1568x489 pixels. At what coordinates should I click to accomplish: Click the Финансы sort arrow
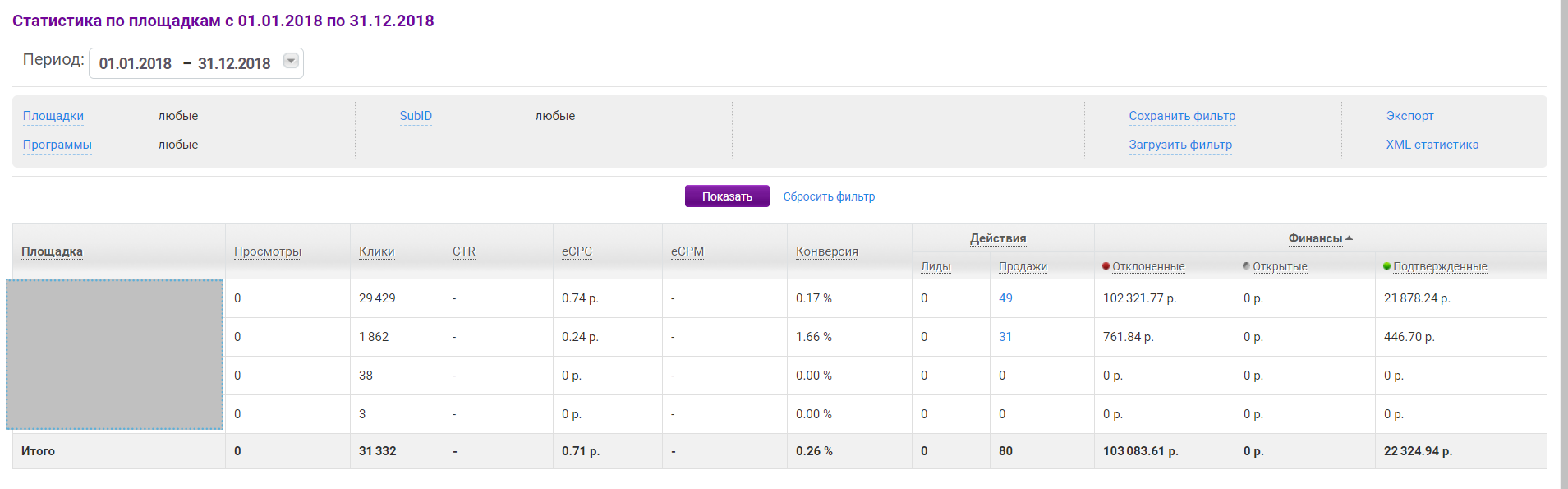tap(1349, 238)
